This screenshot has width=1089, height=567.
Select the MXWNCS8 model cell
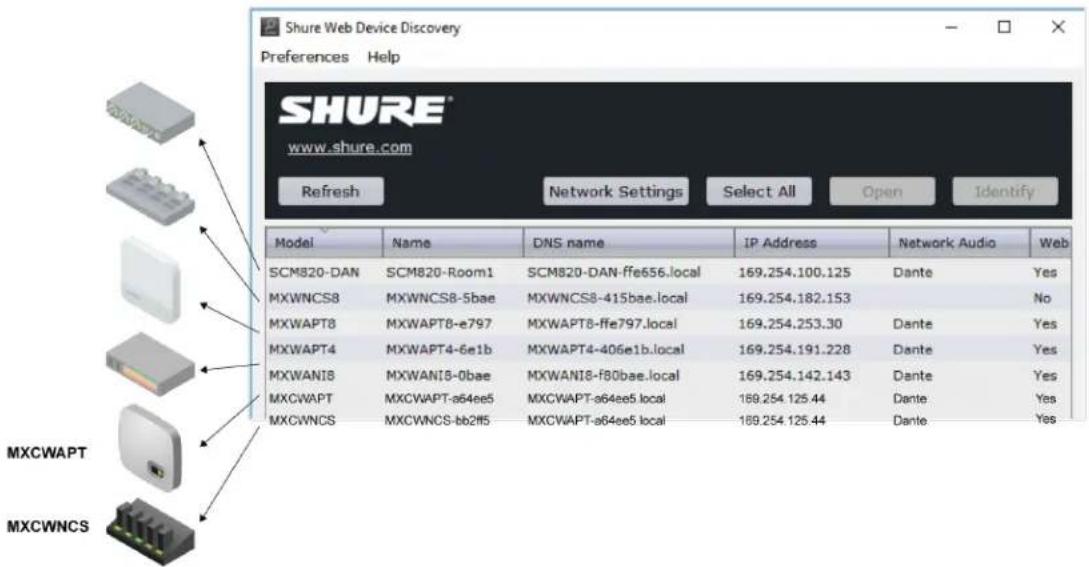pos(304,298)
